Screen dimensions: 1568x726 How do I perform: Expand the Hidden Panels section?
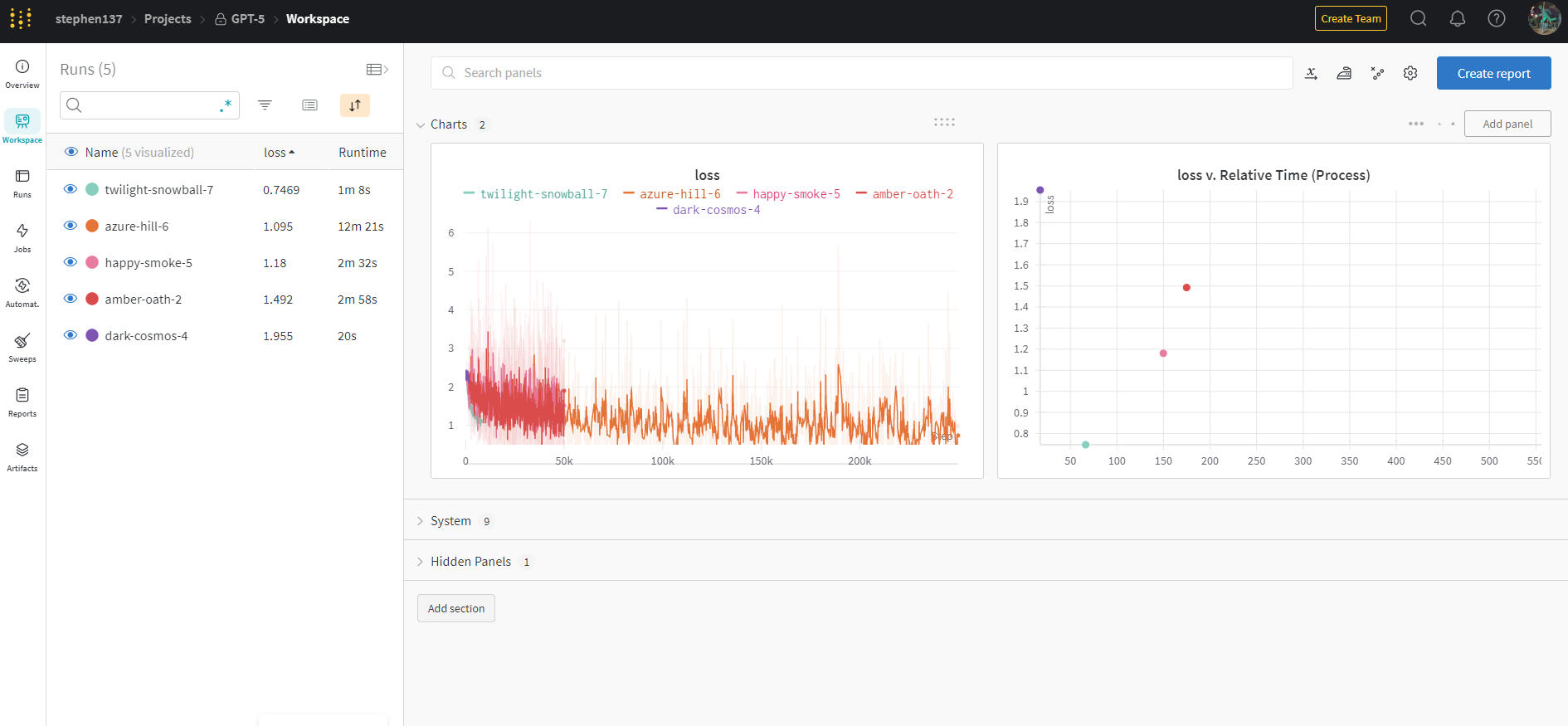(420, 562)
